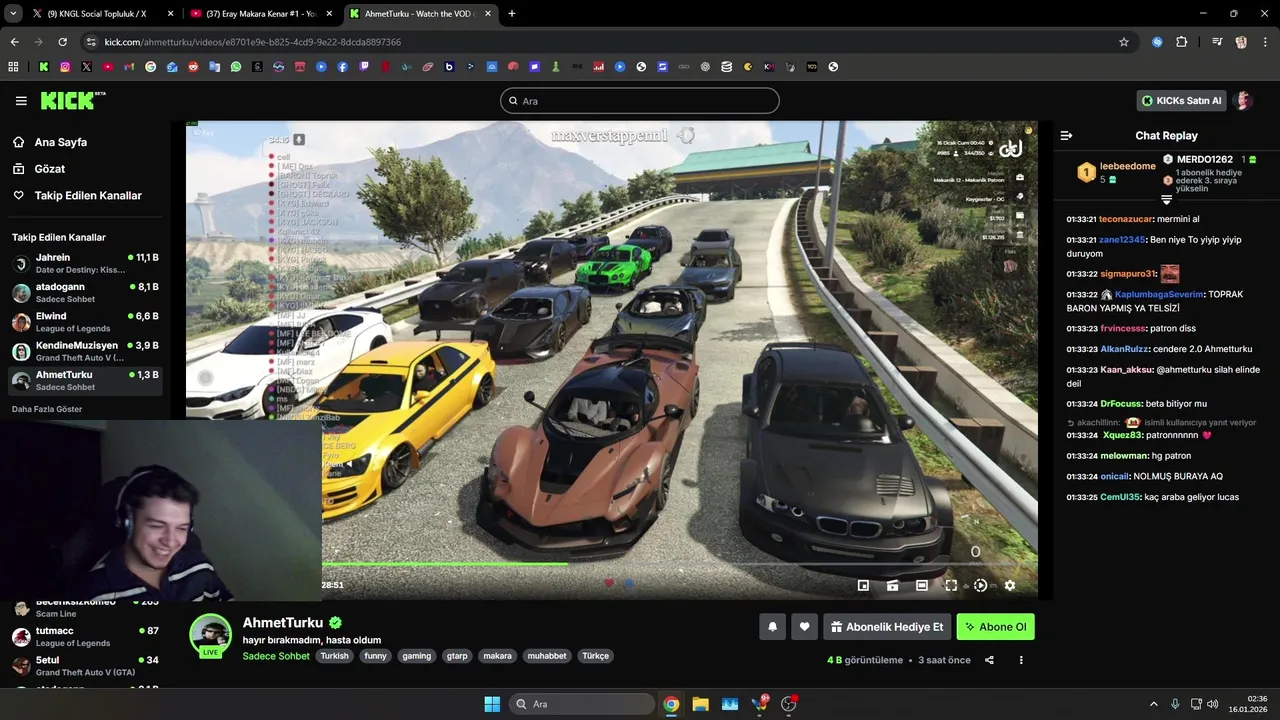Viewport: 1280px width, 720px height.
Task: Open tutmacc channel in sidebar
Action: pos(85,636)
